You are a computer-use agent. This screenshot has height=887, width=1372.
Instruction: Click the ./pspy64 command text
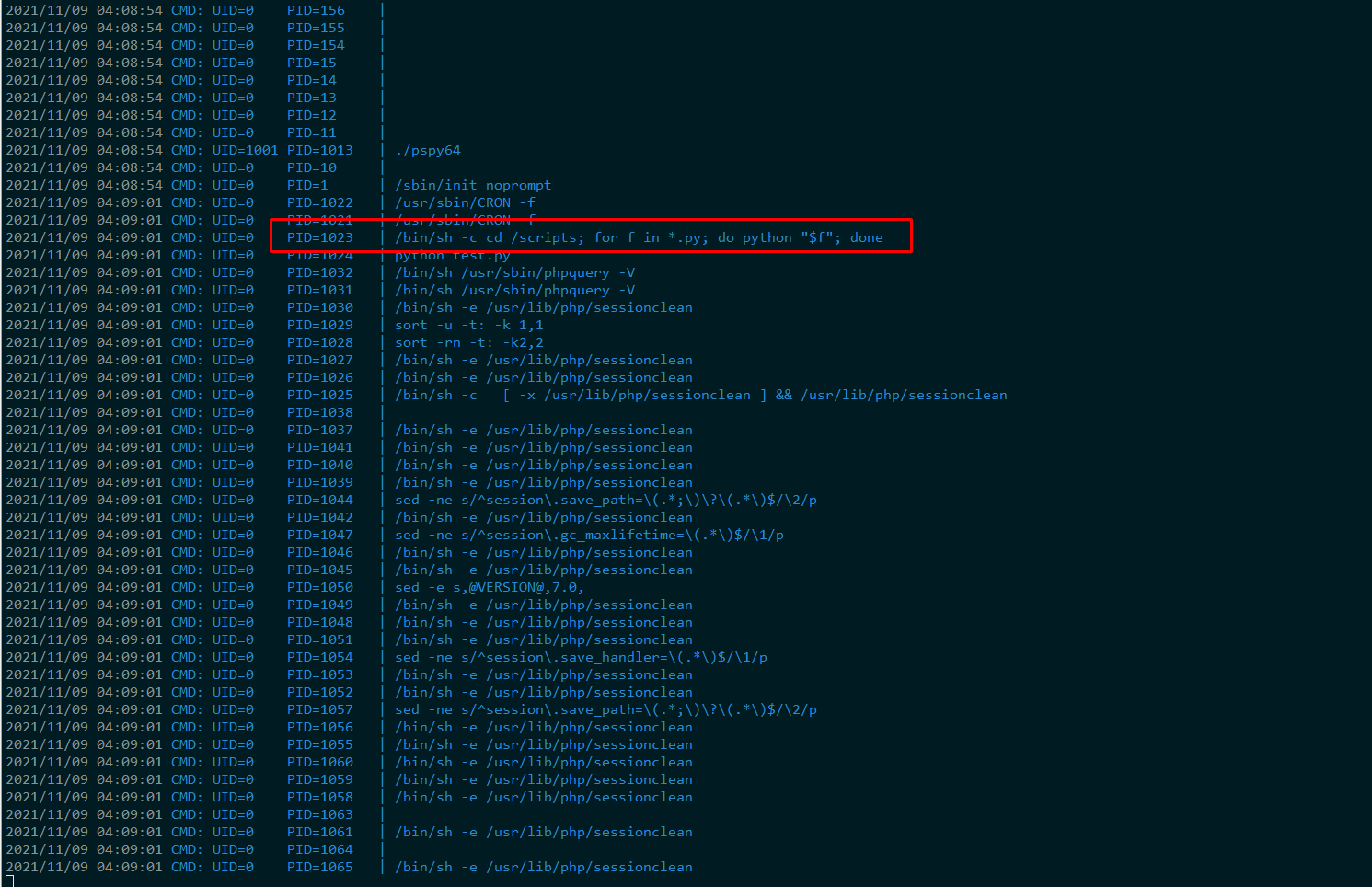(427, 150)
